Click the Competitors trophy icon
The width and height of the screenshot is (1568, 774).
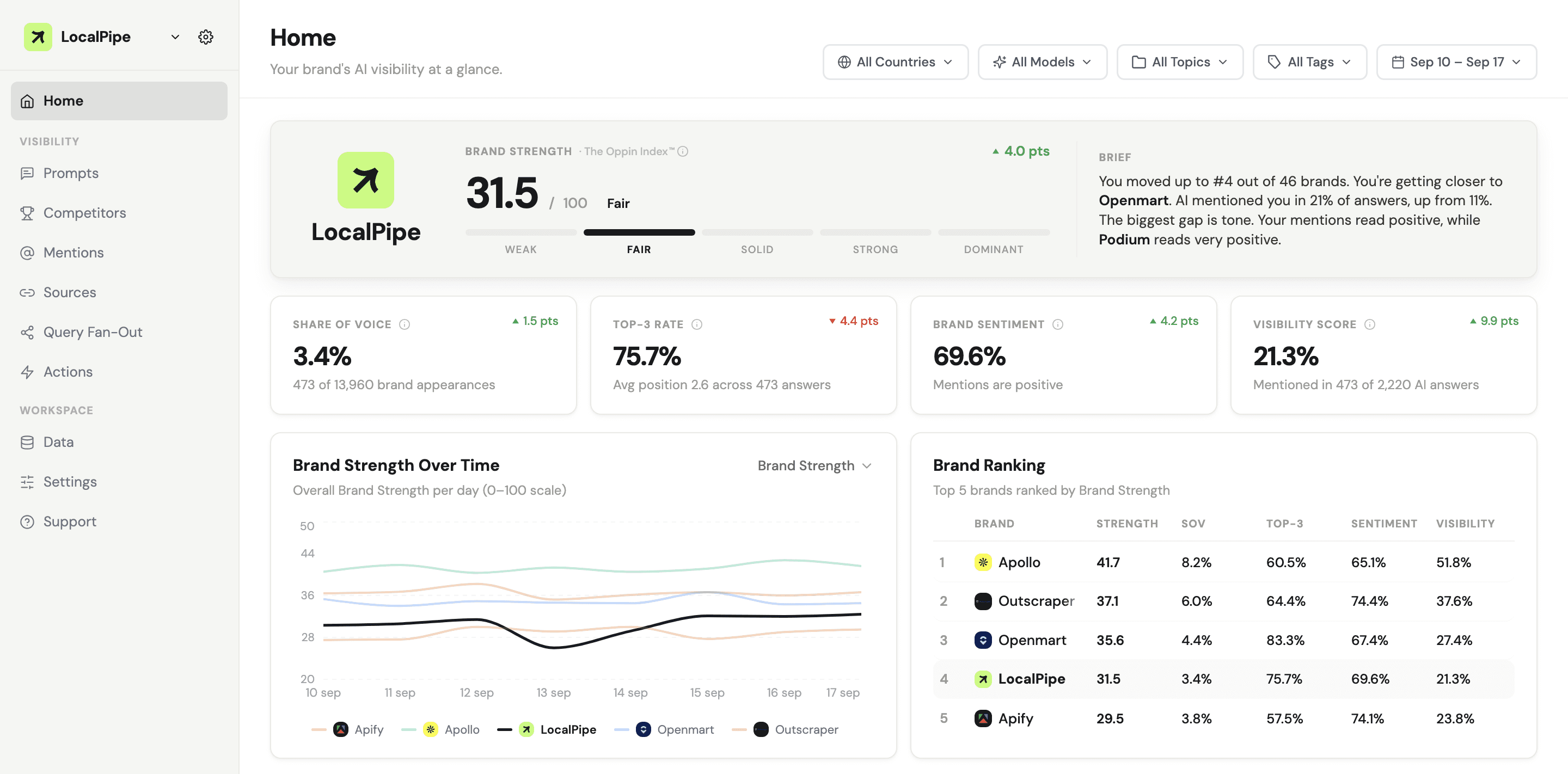click(x=27, y=213)
